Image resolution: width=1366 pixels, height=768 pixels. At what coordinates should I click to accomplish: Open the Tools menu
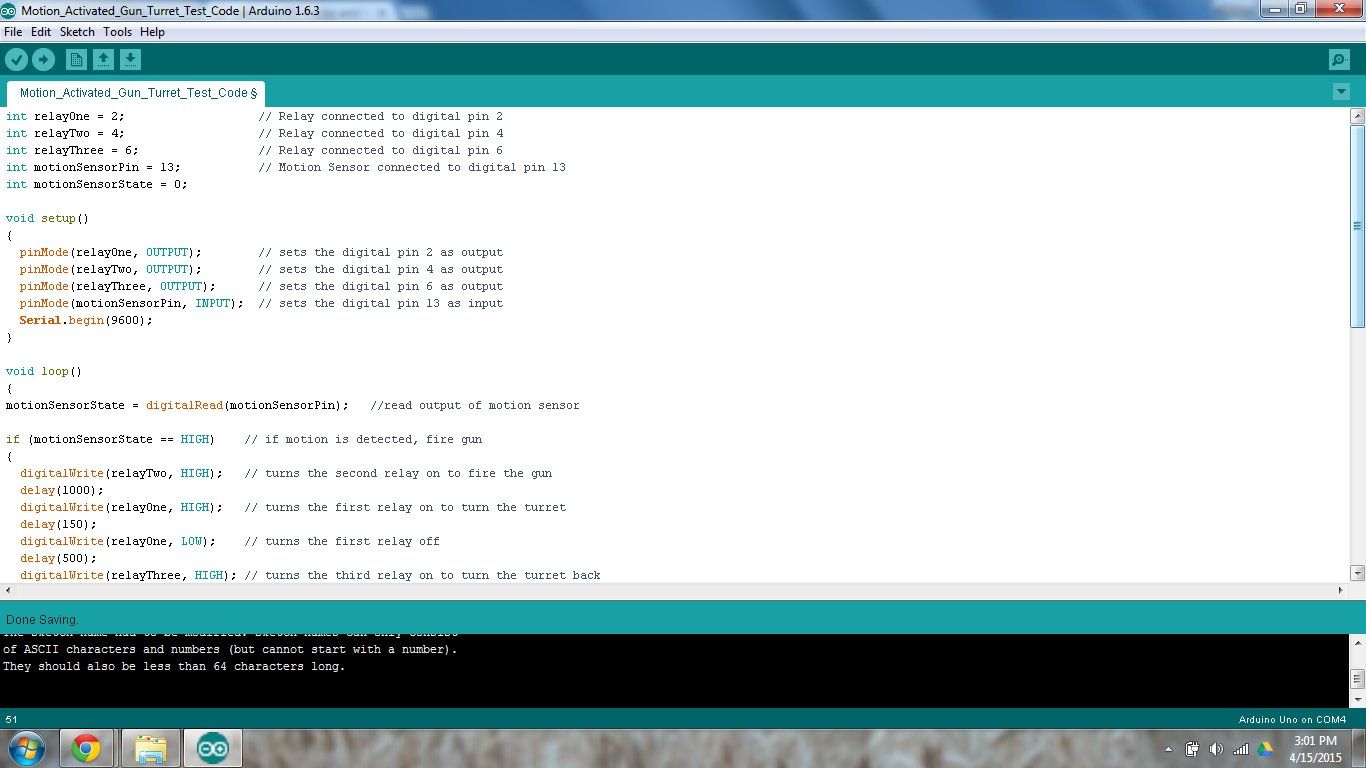point(117,32)
